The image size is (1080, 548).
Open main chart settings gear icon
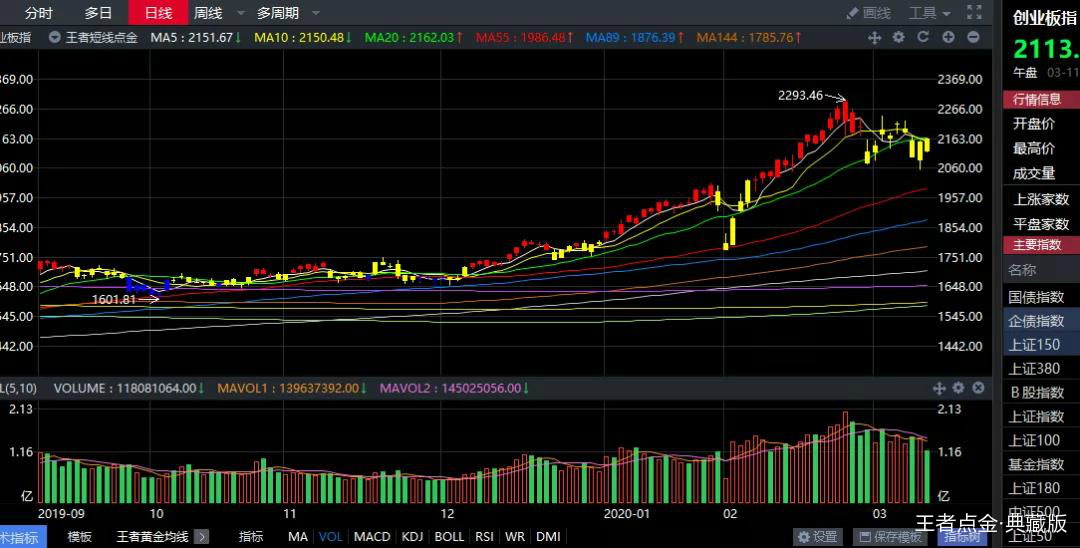(x=898, y=37)
